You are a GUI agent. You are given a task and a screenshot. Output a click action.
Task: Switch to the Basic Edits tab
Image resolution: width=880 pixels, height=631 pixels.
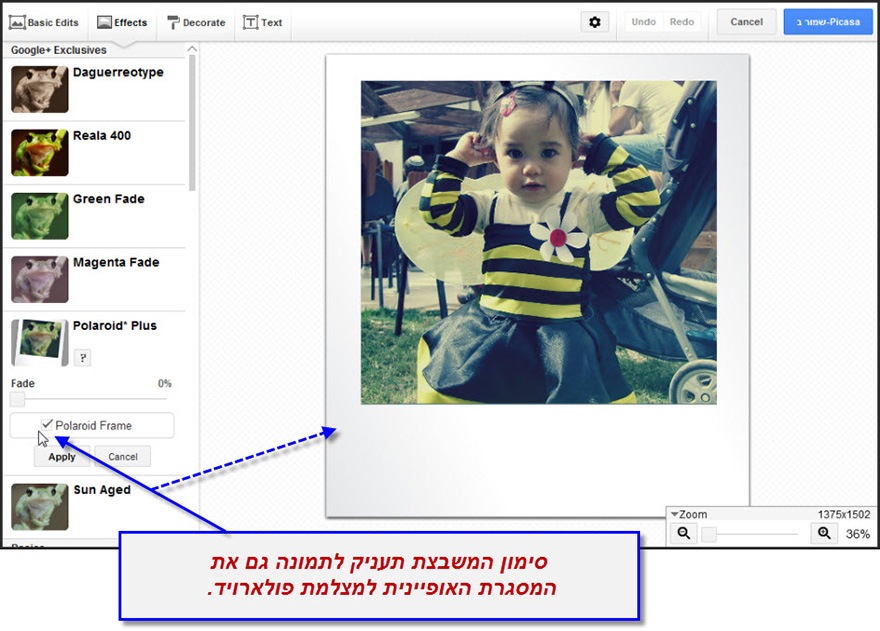click(44, 20)
